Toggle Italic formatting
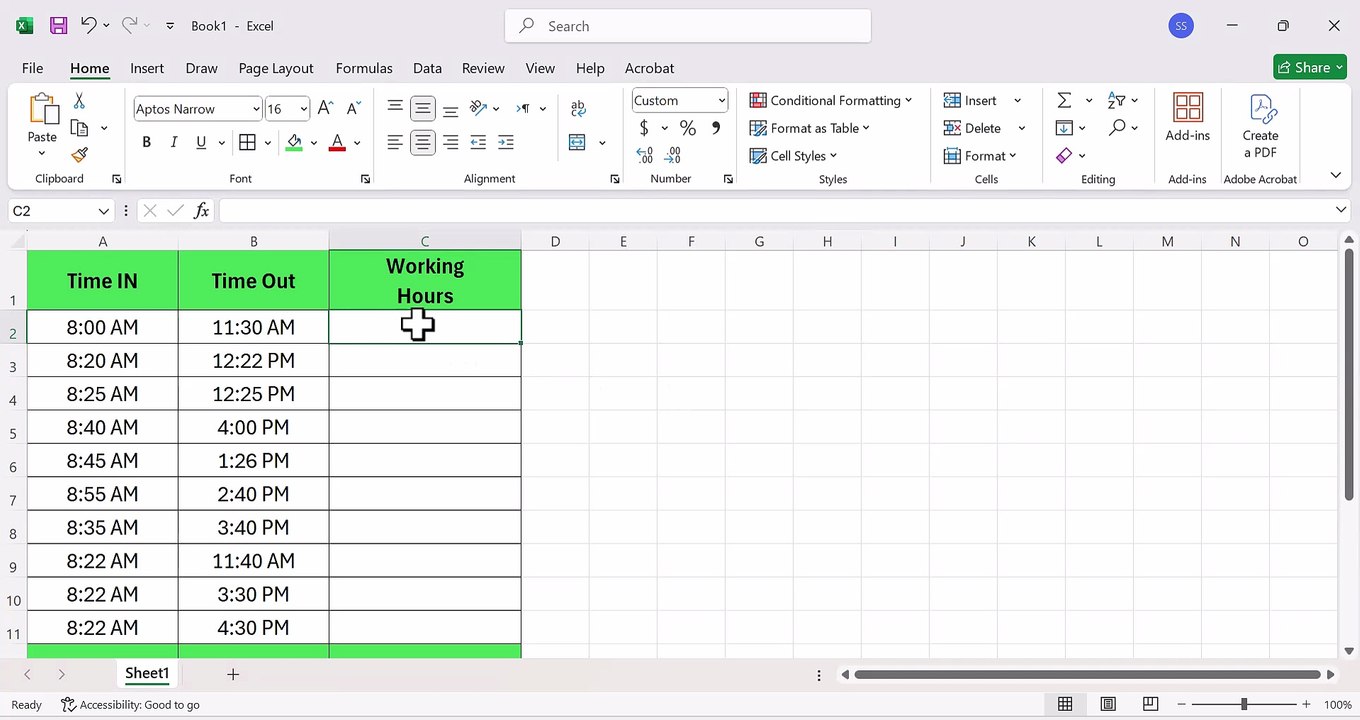Screen dimensions: 1360x720 (174, 142)
